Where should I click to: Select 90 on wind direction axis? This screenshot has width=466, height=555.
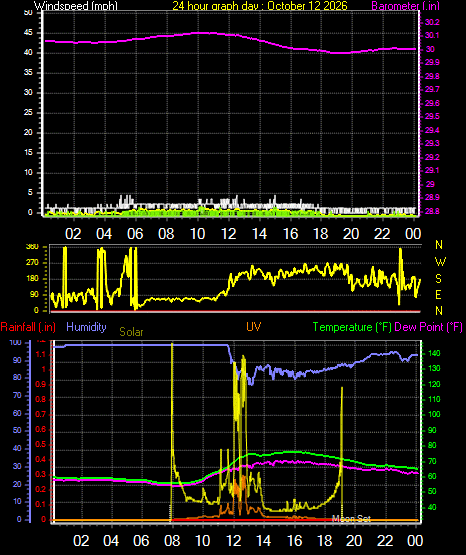click(34, 295)
